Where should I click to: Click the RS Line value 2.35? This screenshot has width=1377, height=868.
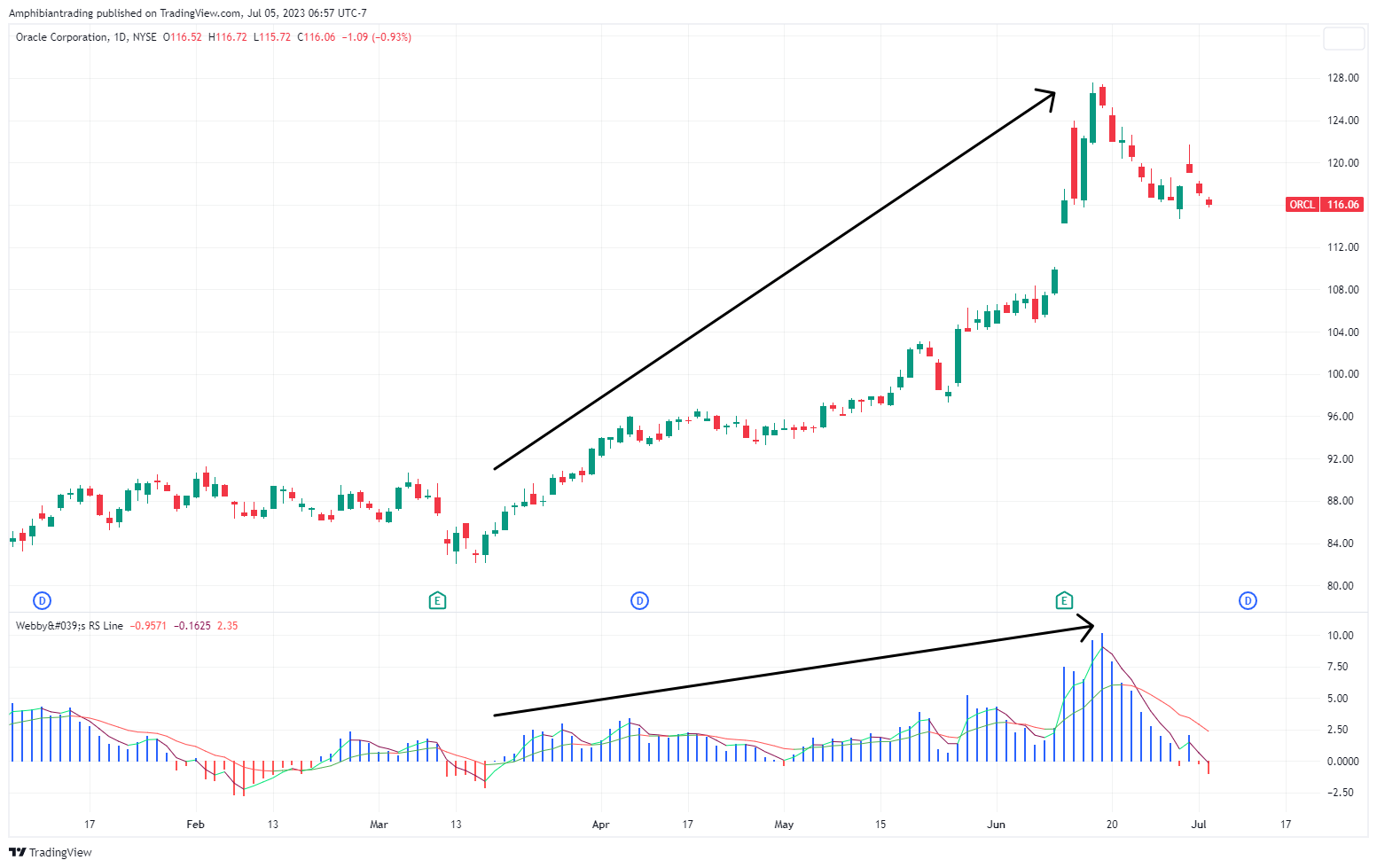point(228,626)
